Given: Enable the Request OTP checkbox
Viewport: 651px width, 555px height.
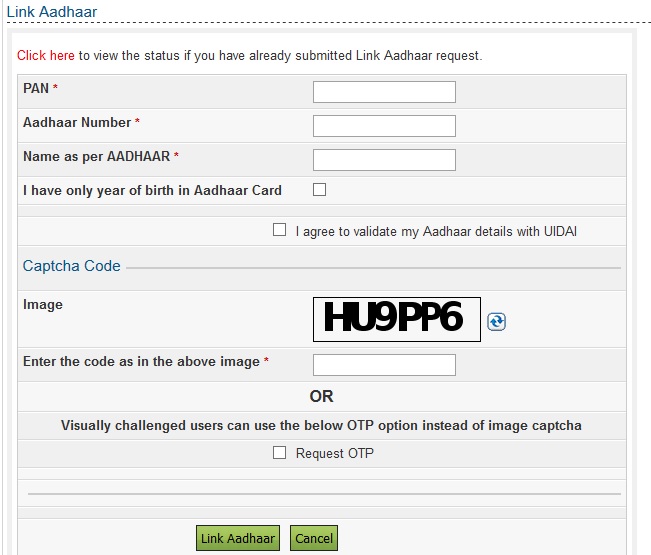Looking at the screenshot, I should click(280, 453).
